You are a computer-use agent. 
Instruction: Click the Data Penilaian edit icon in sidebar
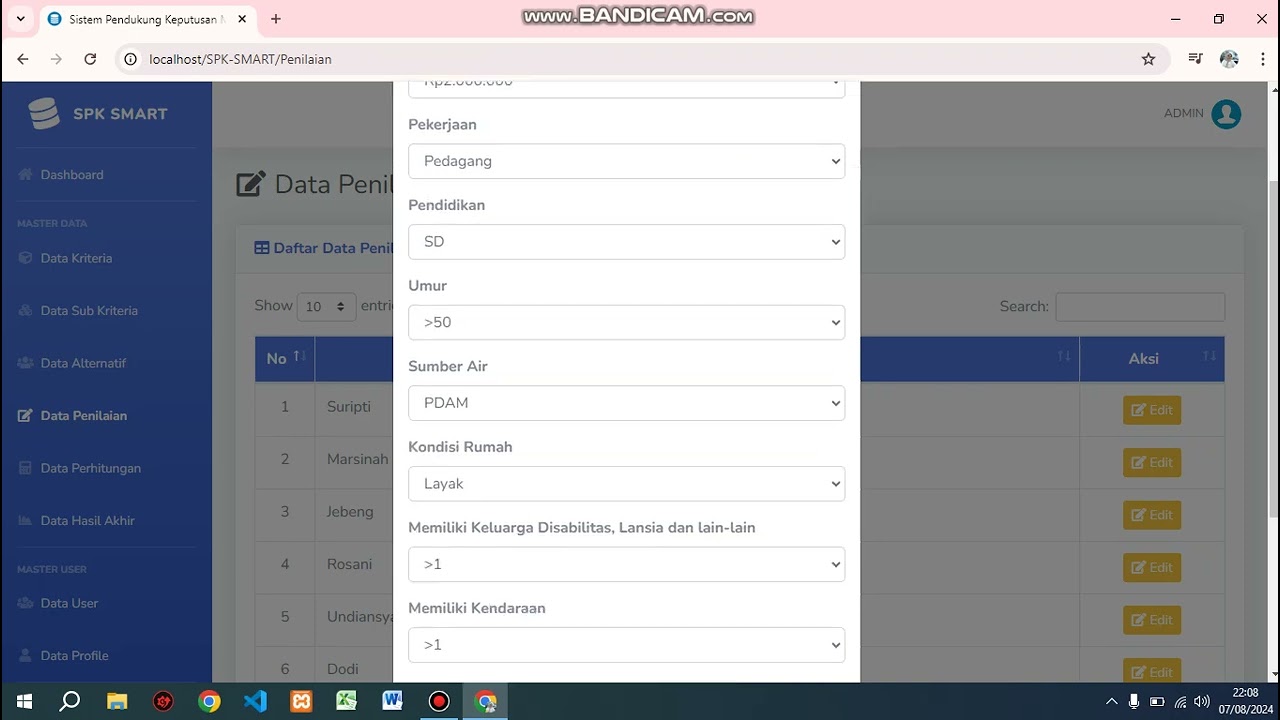click(26, 416)
